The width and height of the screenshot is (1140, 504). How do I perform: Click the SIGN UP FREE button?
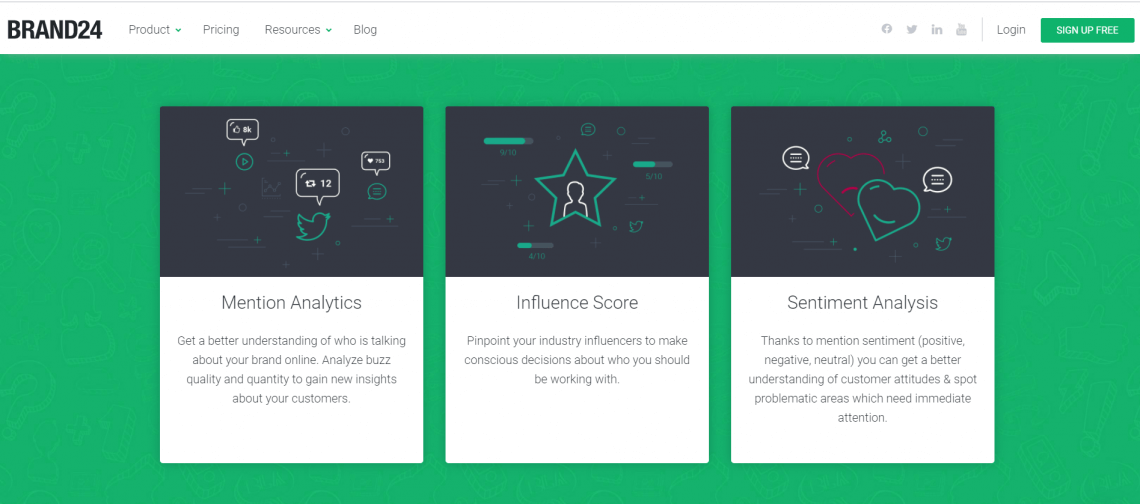point(1087,30)
